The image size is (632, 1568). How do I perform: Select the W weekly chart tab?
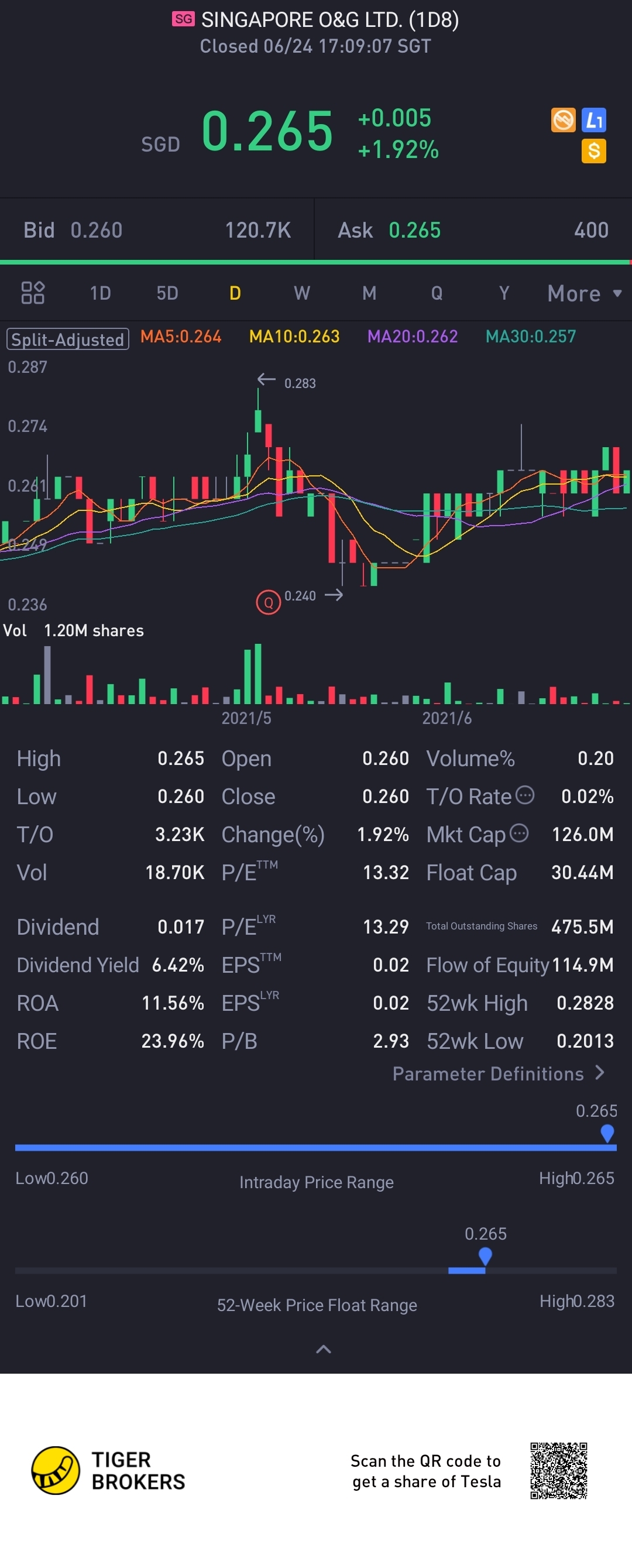(x=302, y=293)
